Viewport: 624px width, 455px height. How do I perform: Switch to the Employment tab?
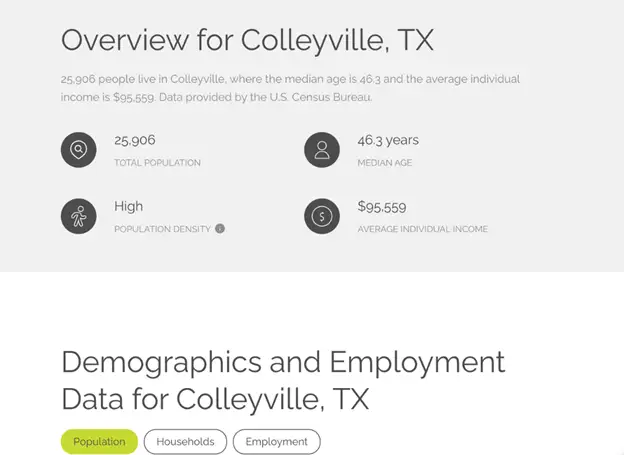coord(277,441)
